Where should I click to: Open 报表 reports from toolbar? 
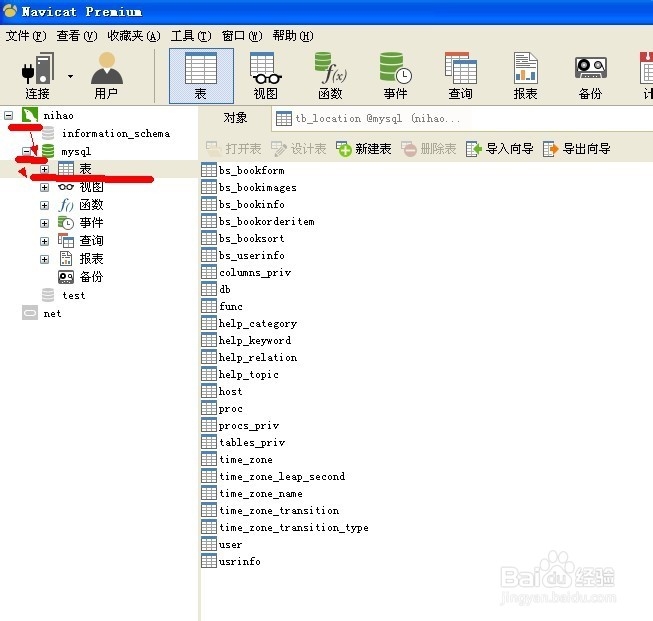tap(525, 76)
